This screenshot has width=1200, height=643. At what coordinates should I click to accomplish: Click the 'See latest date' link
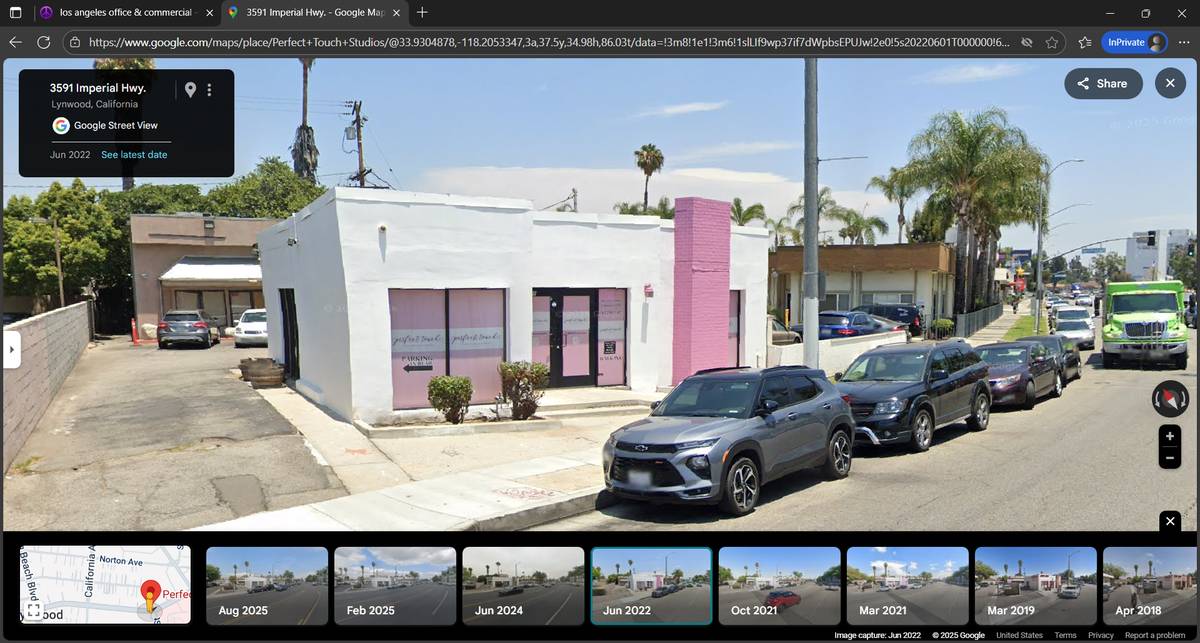coord(134,155)
